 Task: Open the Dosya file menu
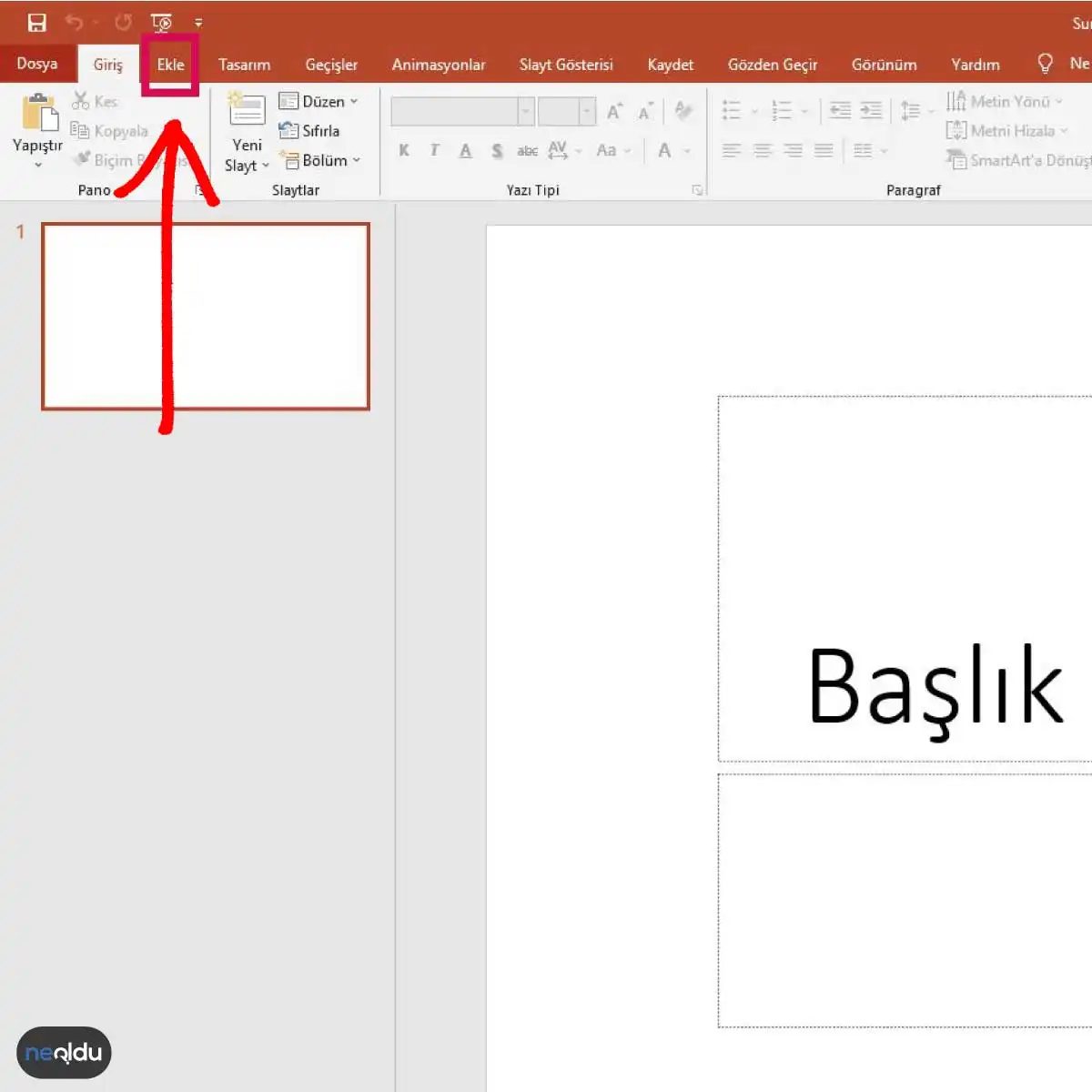coord(37,64)
